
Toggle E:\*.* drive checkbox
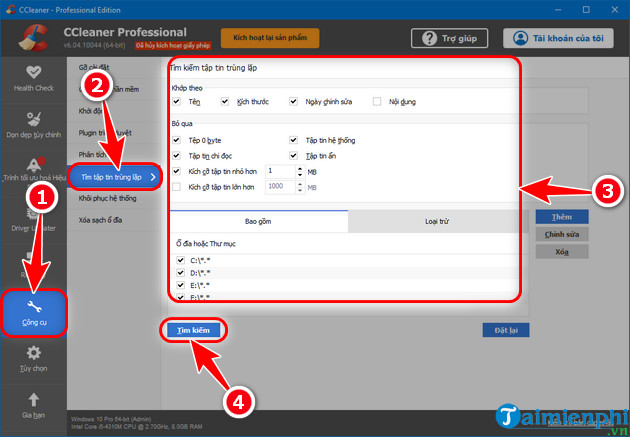pos(180,285)
